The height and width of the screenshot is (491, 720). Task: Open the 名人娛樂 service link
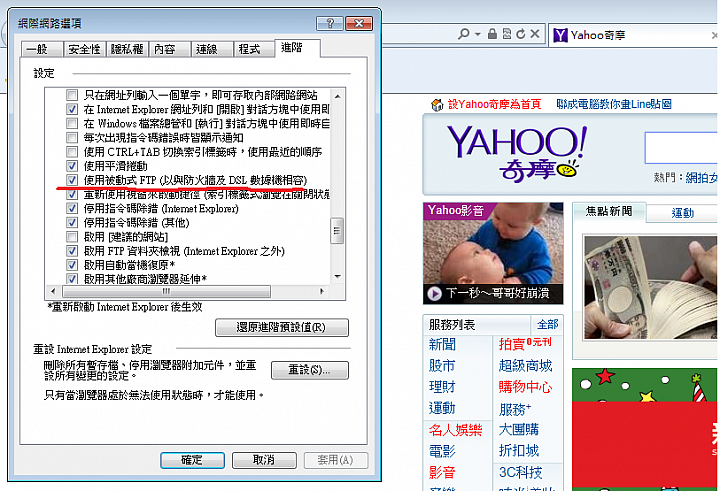(456, 430)
